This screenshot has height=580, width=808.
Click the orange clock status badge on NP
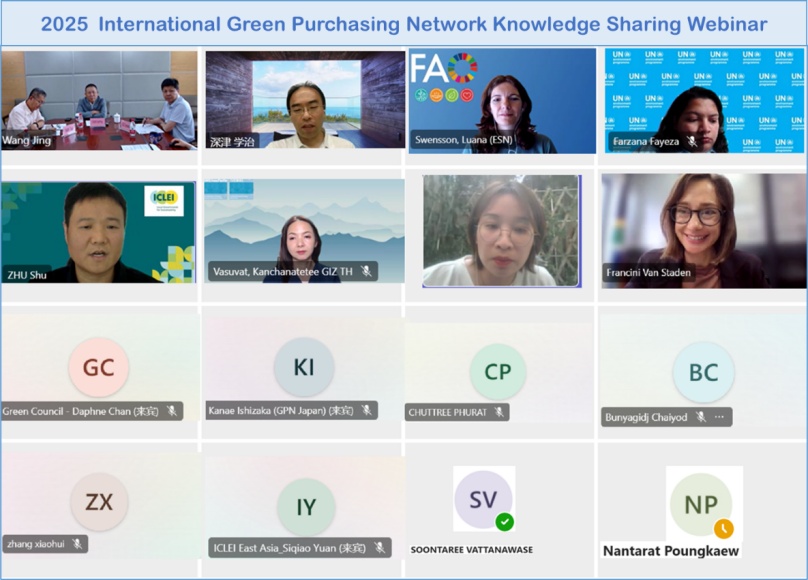click(723, 528)
